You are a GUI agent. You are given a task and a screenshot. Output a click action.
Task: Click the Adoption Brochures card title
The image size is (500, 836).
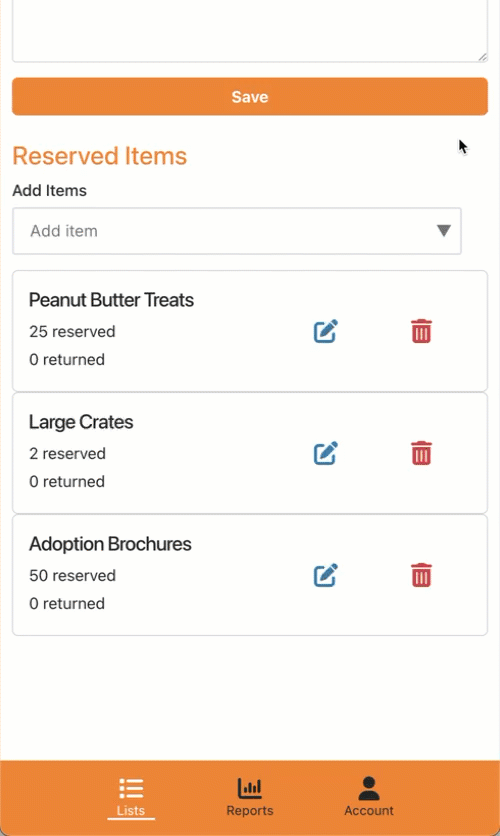pos(110,544)
